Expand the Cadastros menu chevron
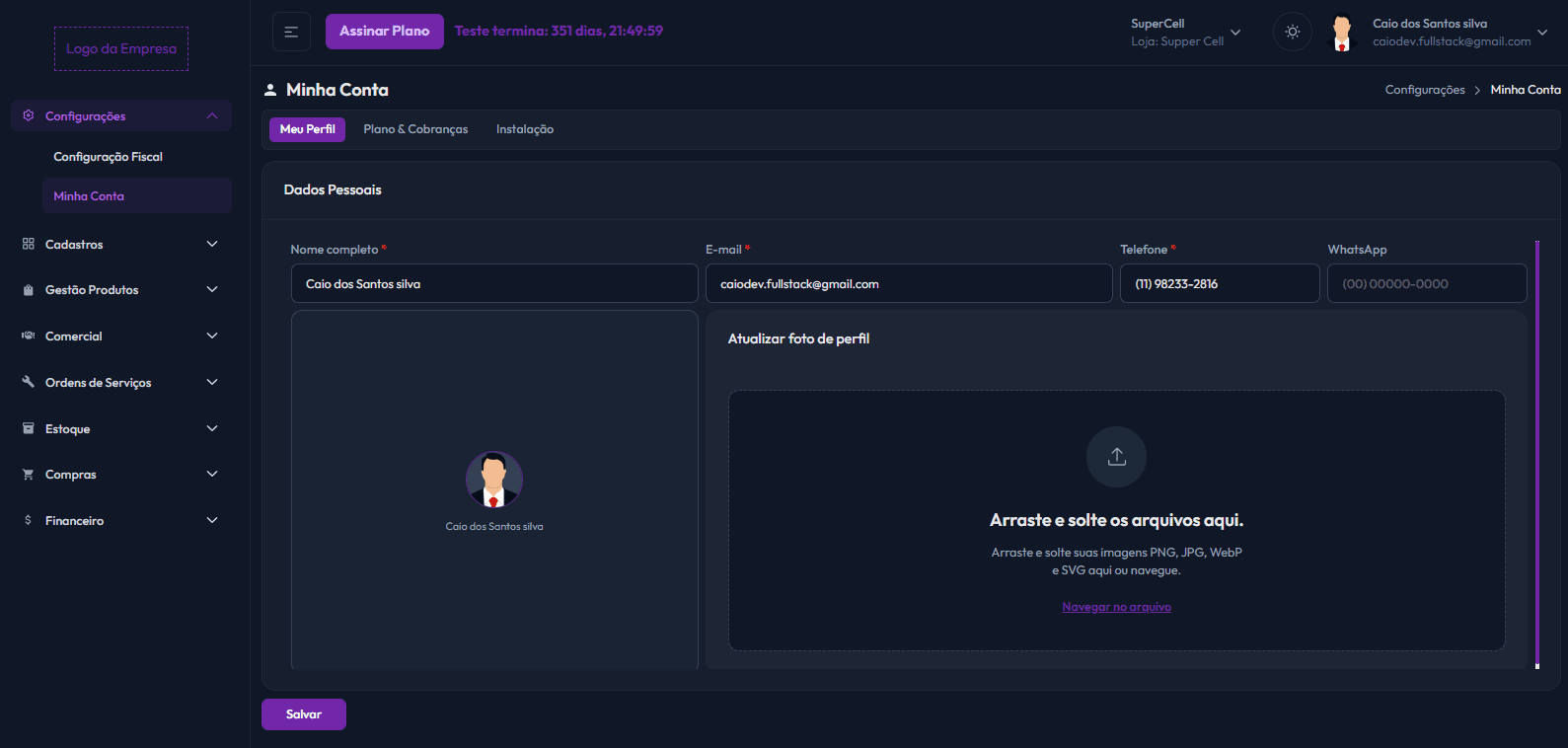The height and width of the screenshot is (748, 1568). (212, 244)
